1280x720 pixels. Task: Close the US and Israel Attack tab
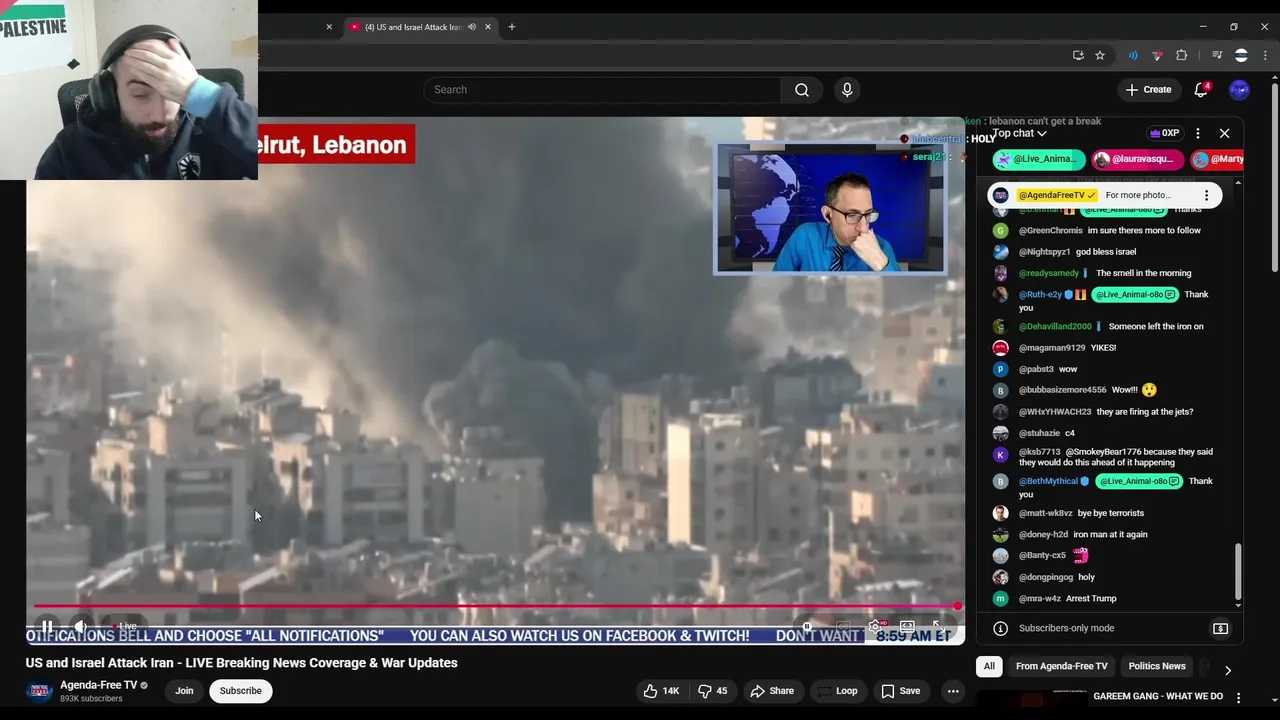pyautogui.click(x=488, y=27)
